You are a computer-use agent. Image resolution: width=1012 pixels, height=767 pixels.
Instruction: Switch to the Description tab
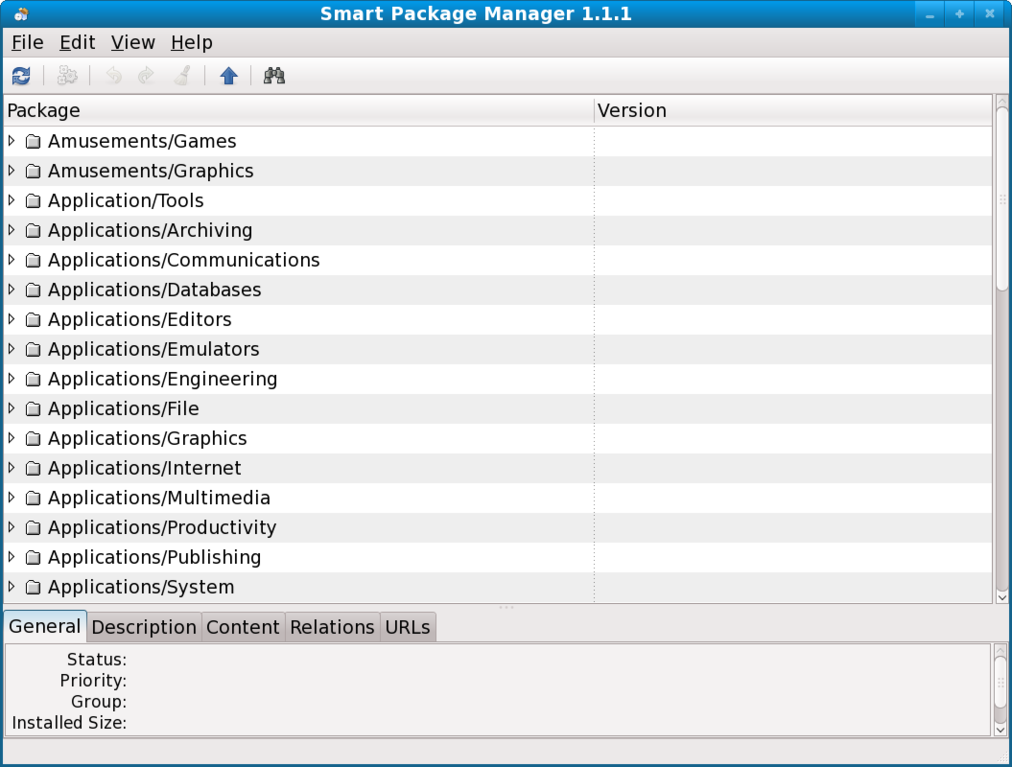(x=144, y=627)
